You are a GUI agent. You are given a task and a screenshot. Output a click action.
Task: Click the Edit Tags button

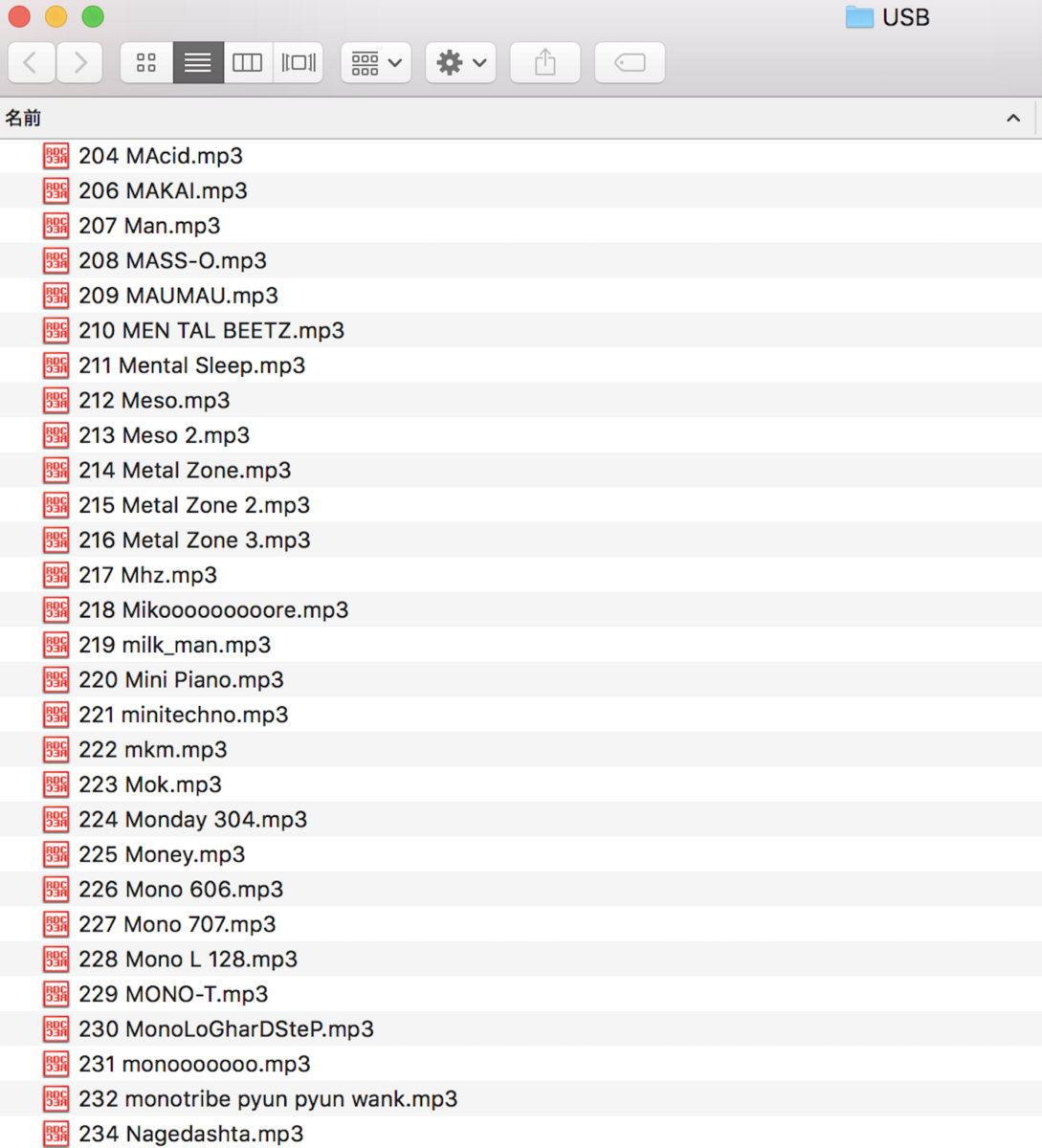click(x=630, y=63)
